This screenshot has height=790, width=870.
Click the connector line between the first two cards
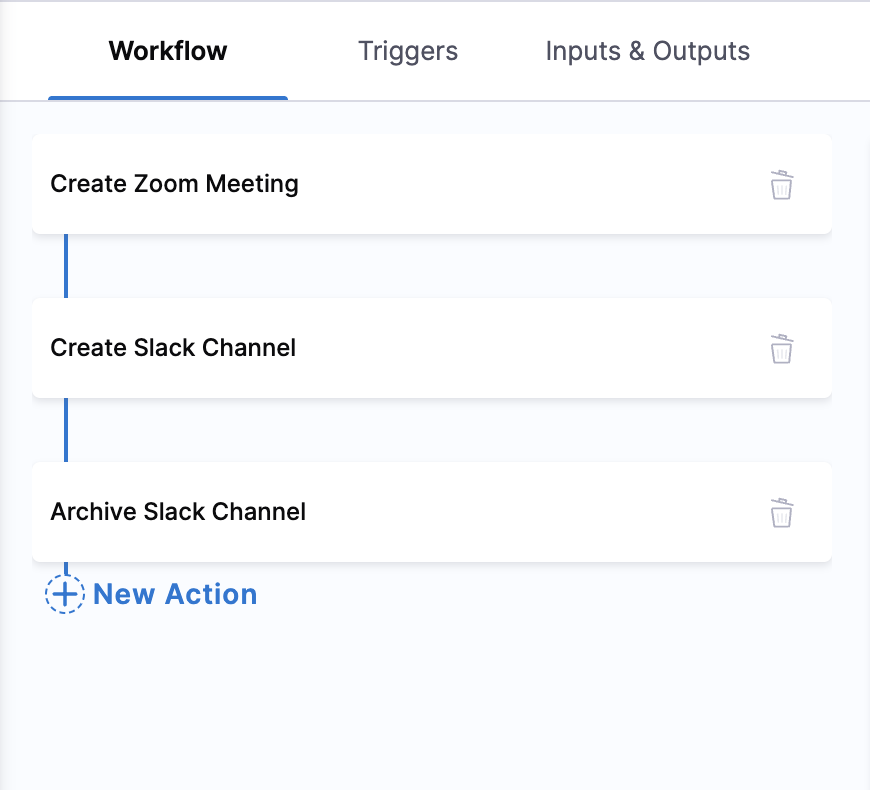coord(66,267)
